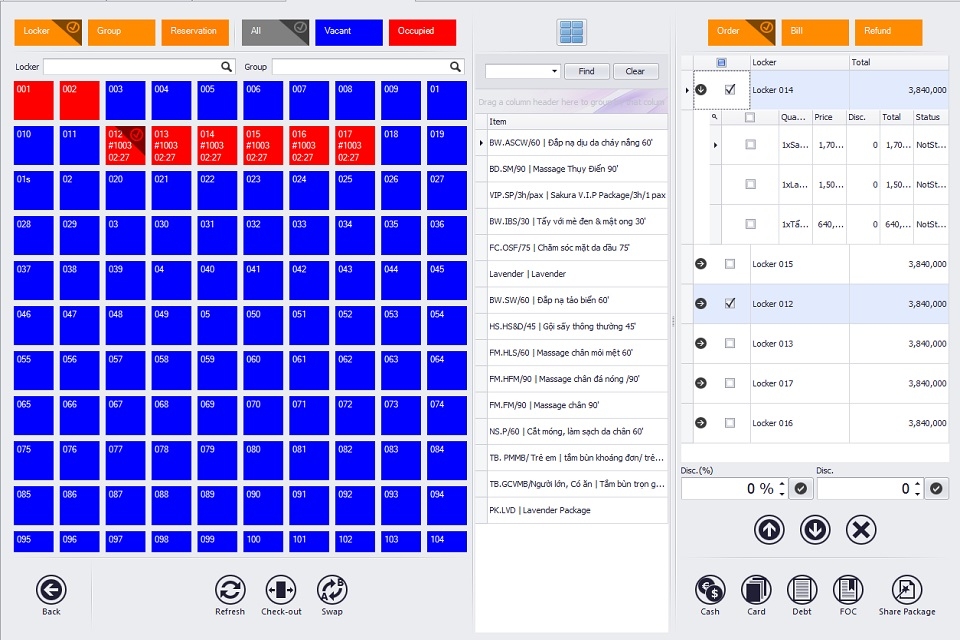Click the Back arrow icon
The image size is (960, 640).
click(51, 590)
